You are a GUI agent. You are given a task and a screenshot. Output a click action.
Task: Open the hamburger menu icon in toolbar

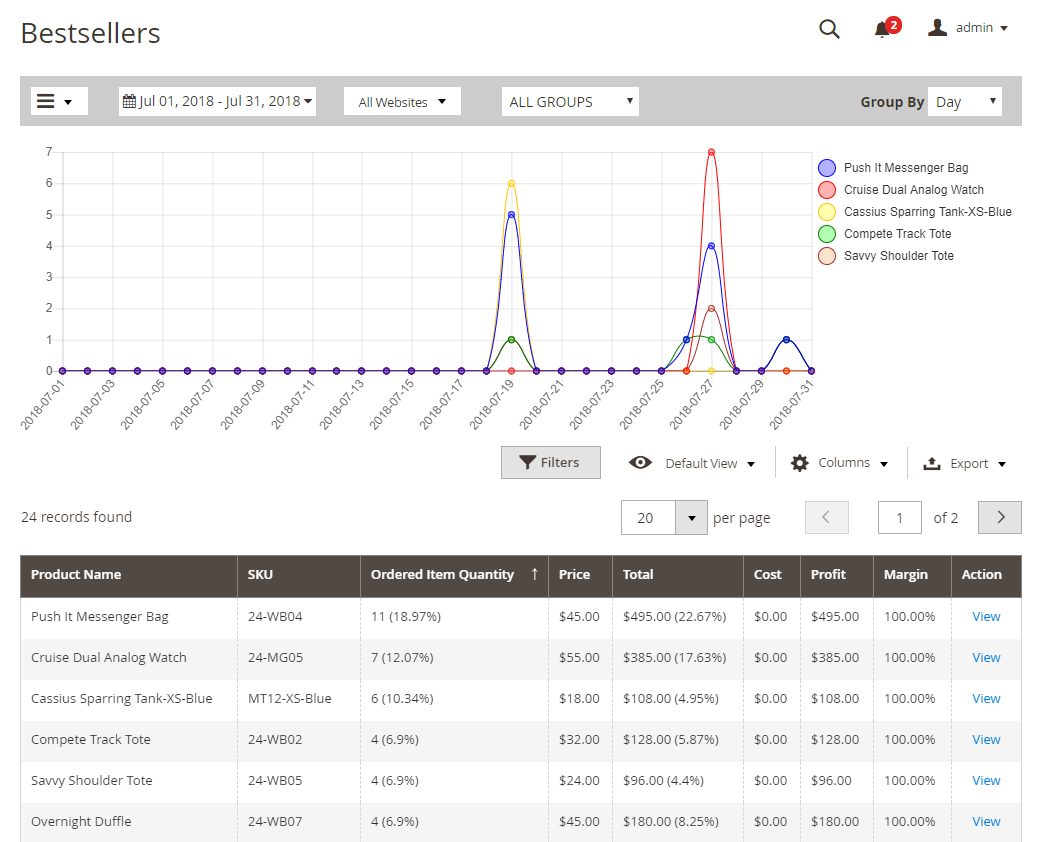coord(46,101)
